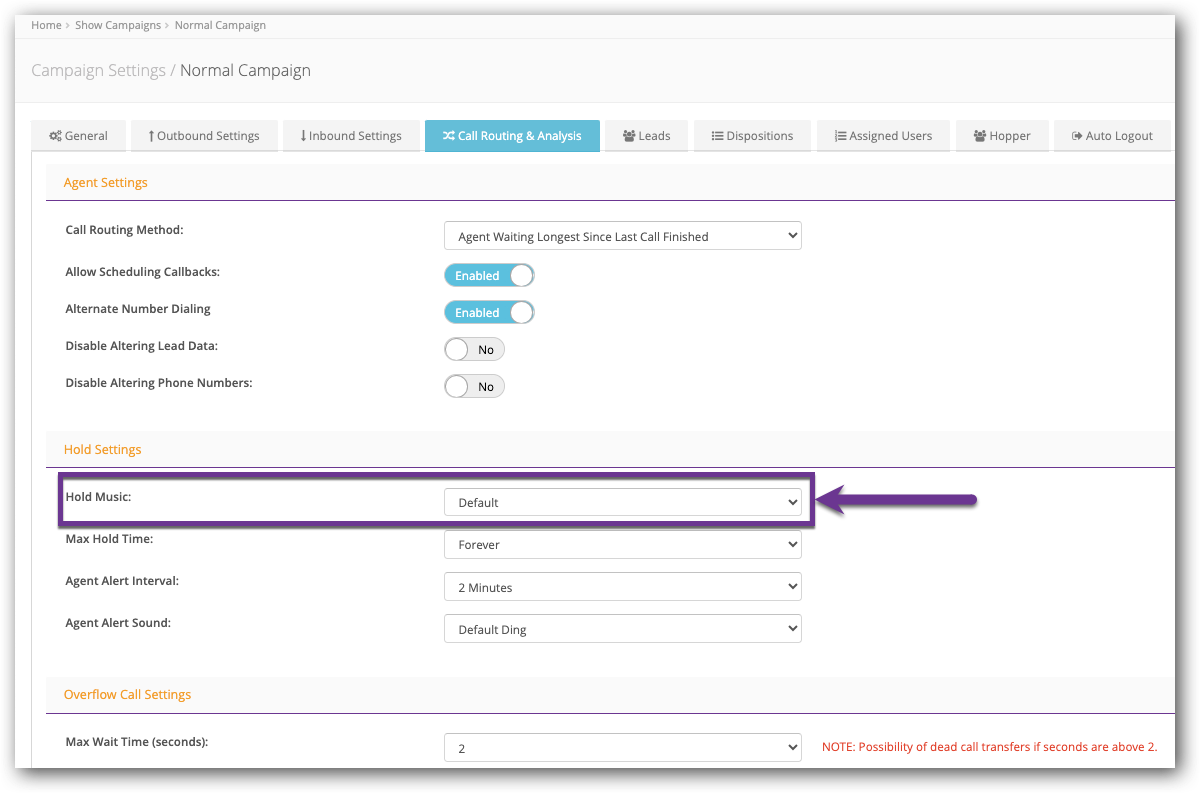
Task: Click the gears icon on General tab
Action: (56, 136)
